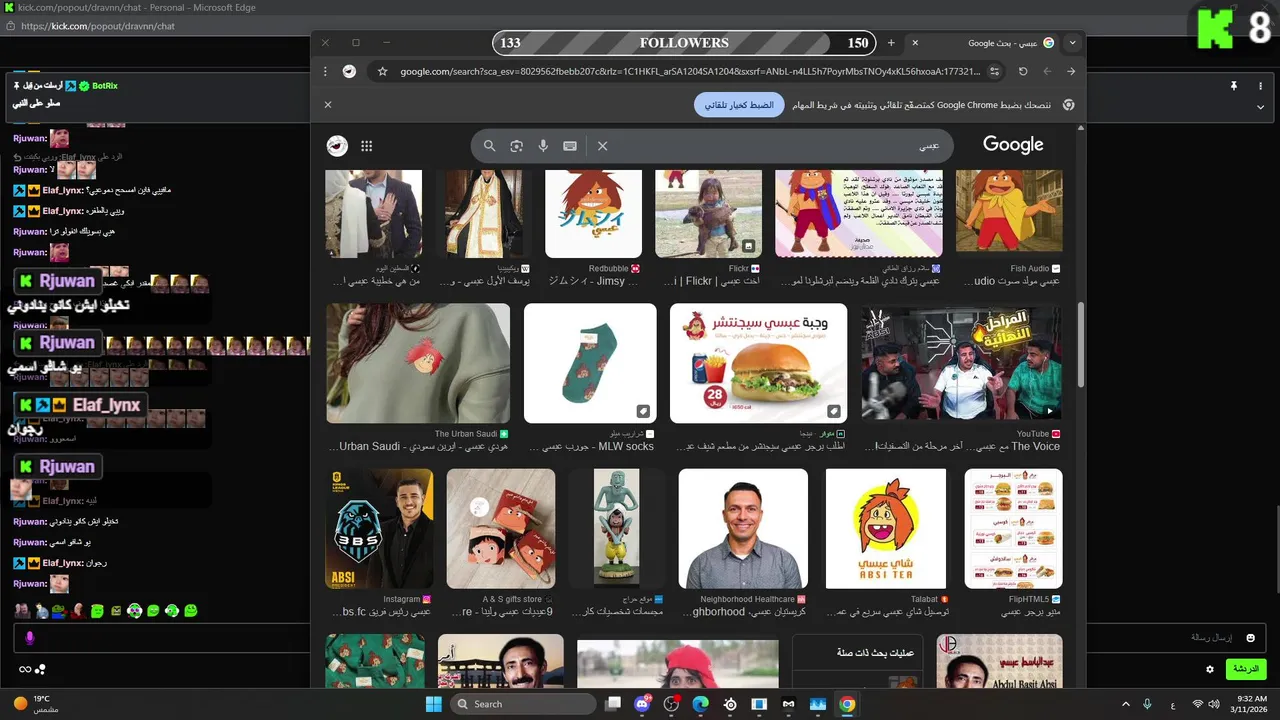The width and height of the screenshot is (1280, 720).
Task: Expand Chrome tab search dropdown arrow
Action: (x=1073, y=43)
